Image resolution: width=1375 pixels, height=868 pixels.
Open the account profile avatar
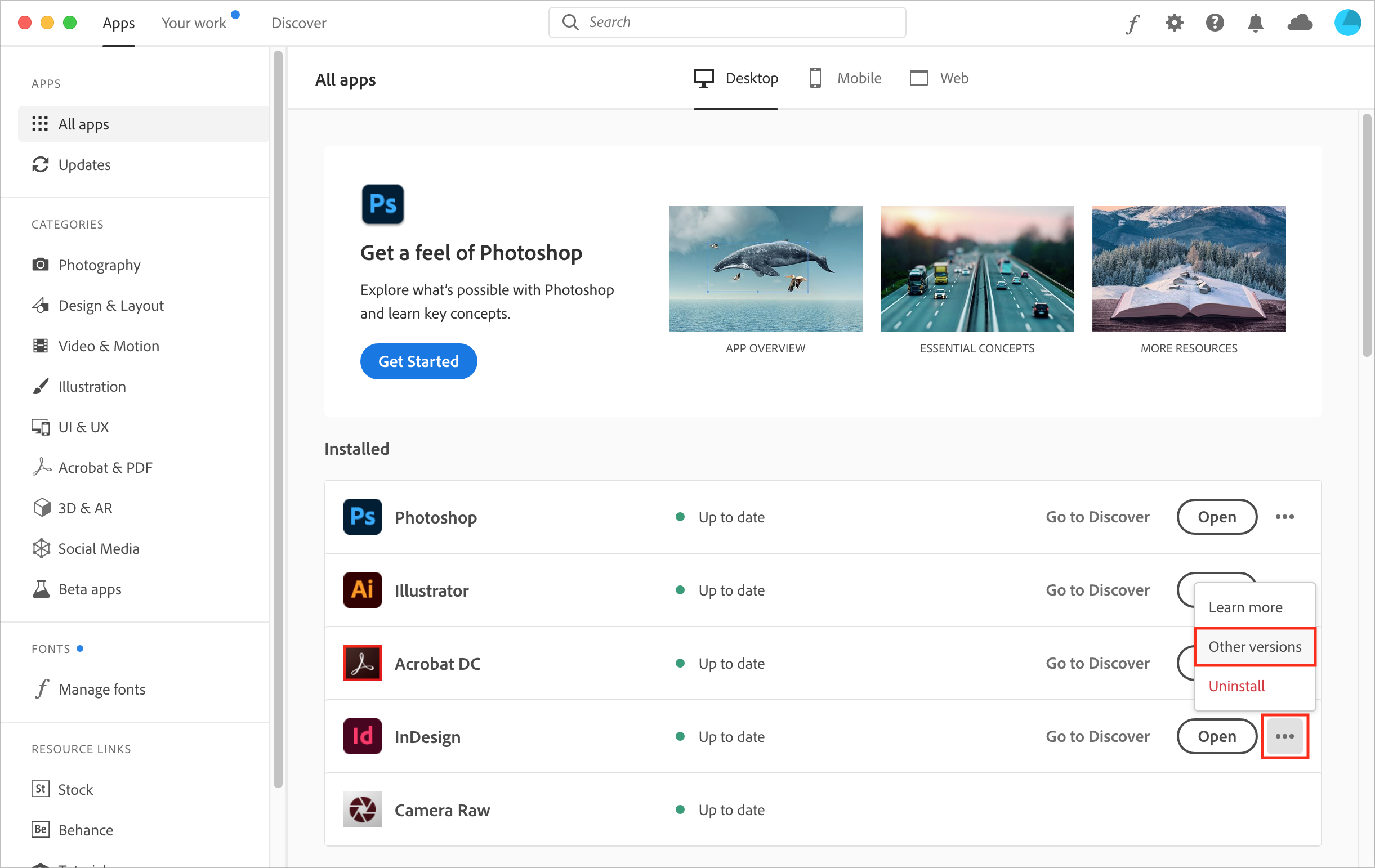click(1347, 23)
